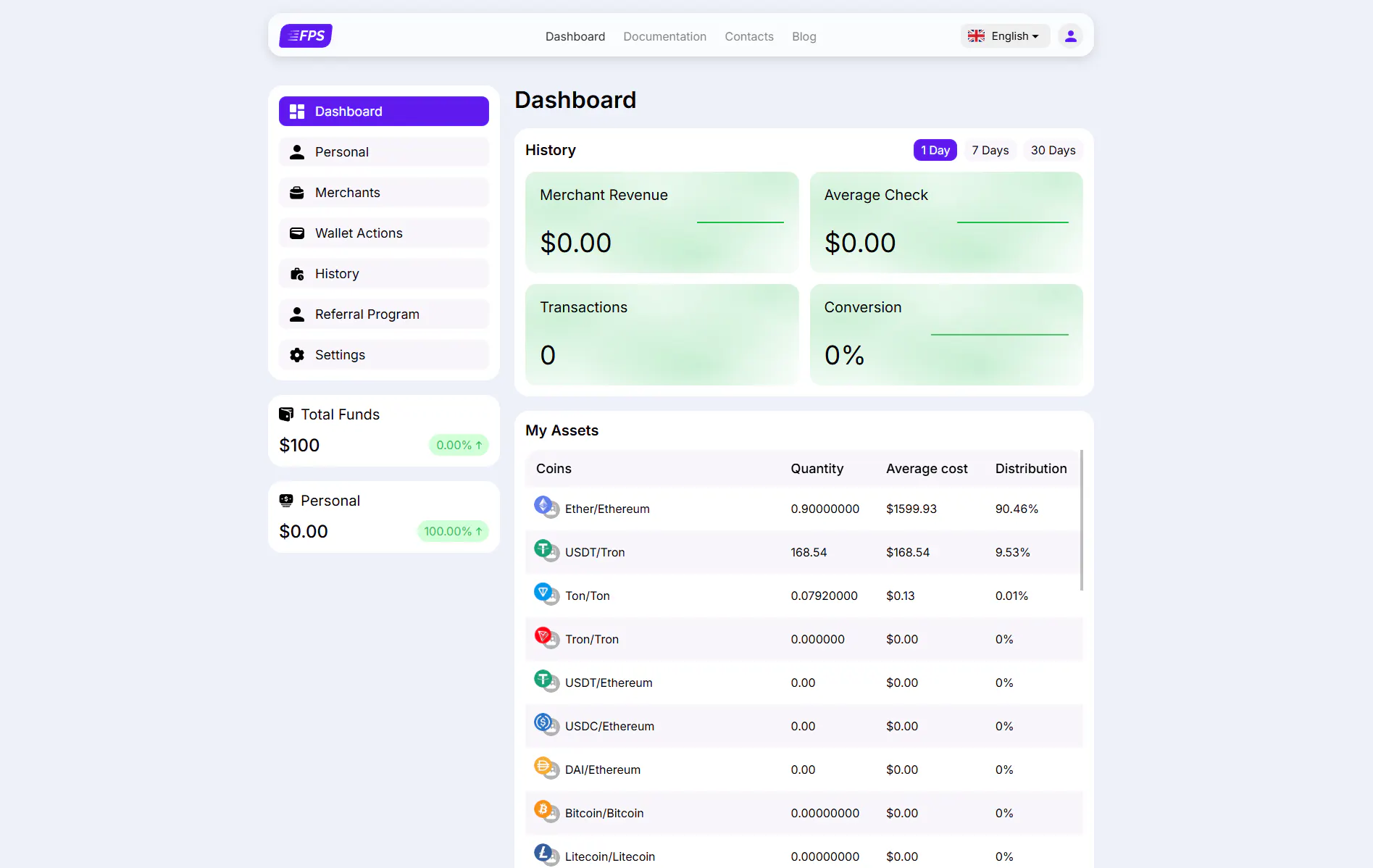Open Documentation in top navigation
The image size is (1373, 868).
[x=664, y=36]
